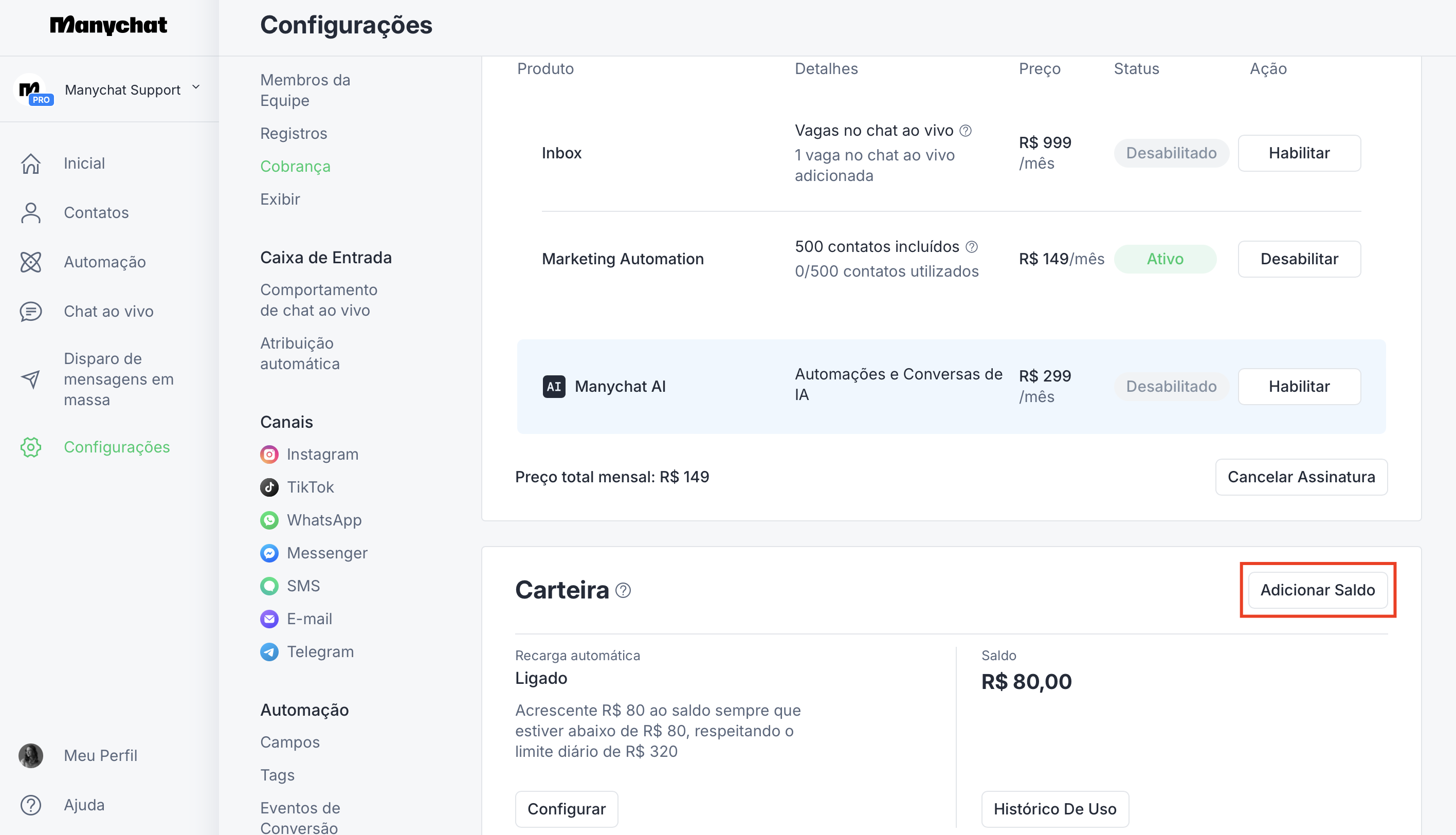
Task: Open Registros settings page
Action: point(294,134)
